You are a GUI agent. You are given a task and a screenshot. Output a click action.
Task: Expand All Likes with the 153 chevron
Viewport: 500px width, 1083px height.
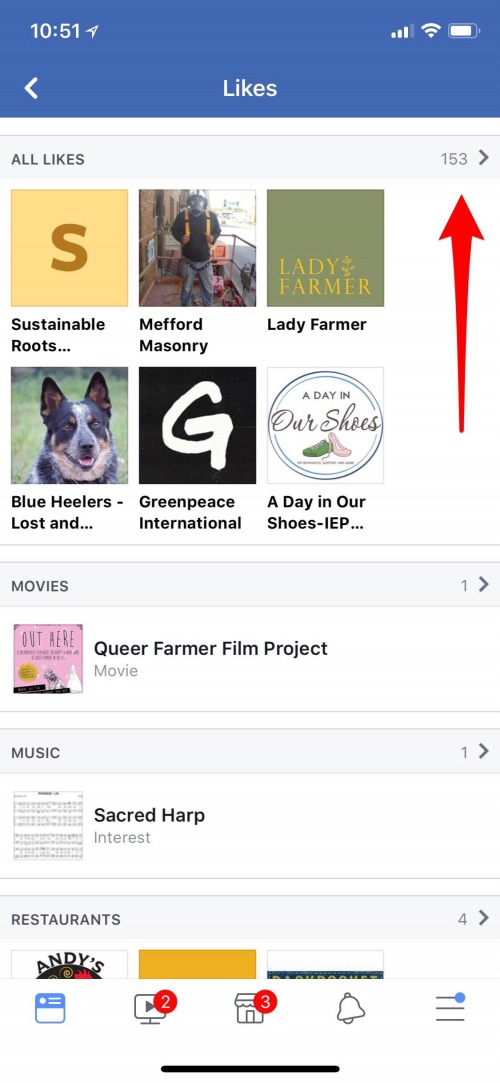483,158
